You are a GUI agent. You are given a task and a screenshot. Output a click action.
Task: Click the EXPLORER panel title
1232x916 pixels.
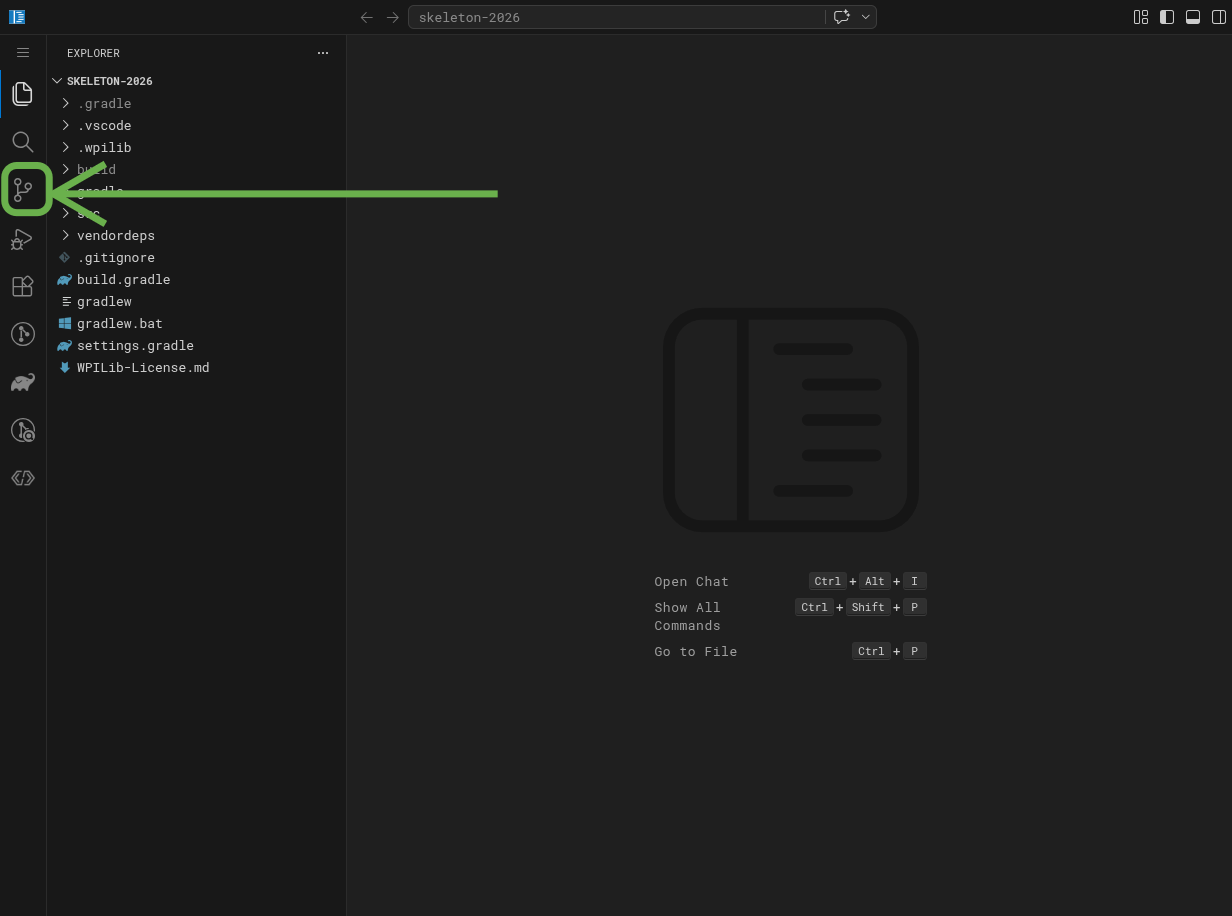(93, 53)
